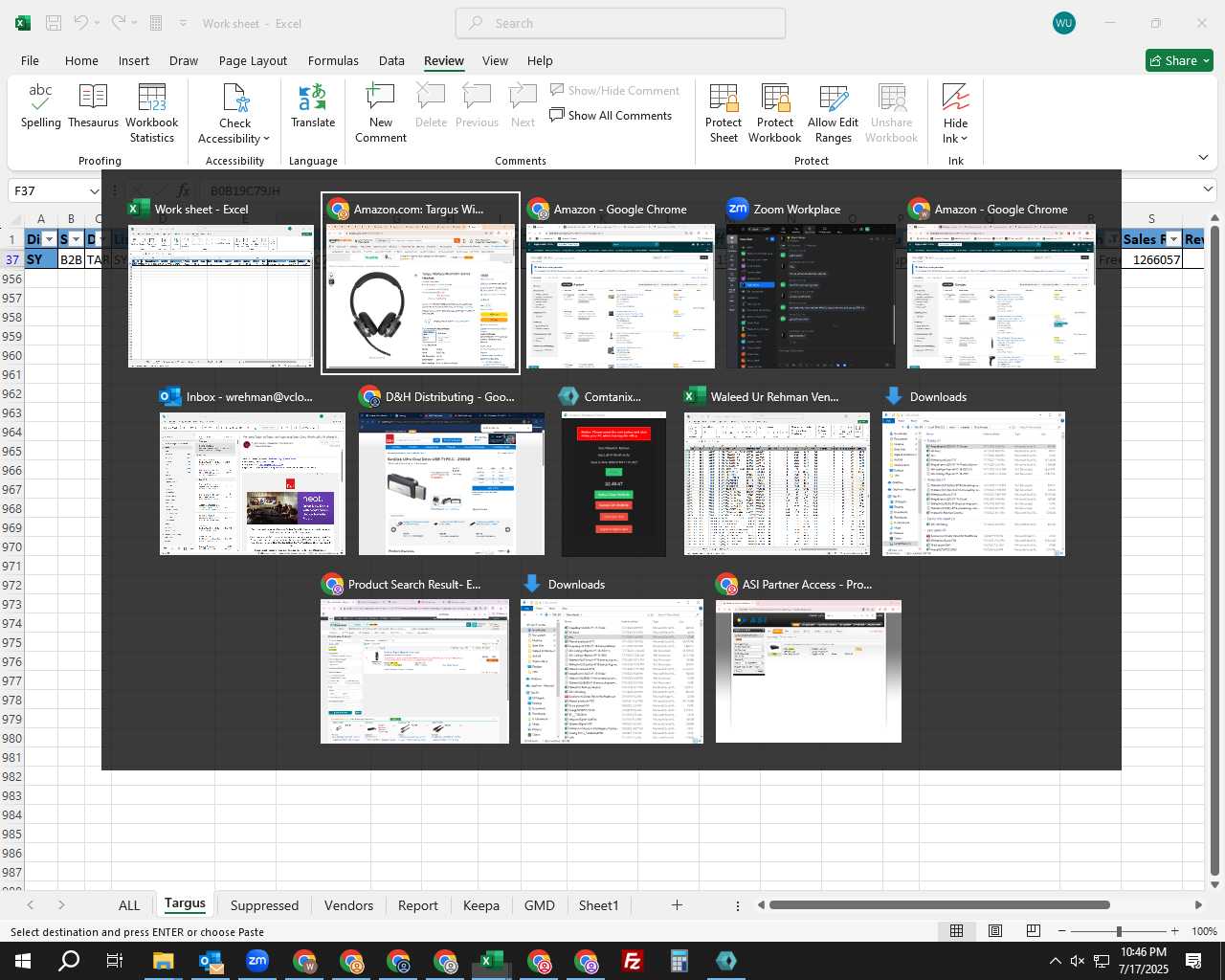Image resolution: width=1225 pixels, height=980 pixels.
Task: Select the Suppressed sheet tab
Action: [x=264, y=905]
